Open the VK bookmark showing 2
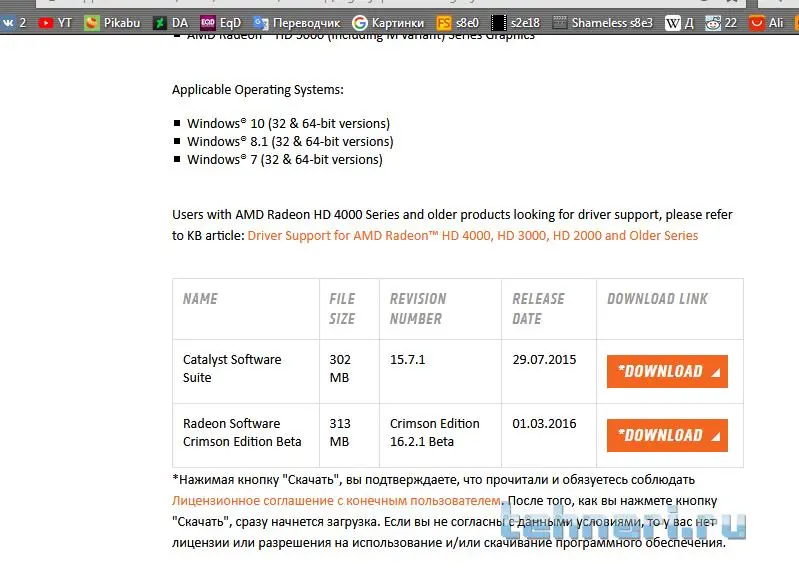 click(14, 23)
